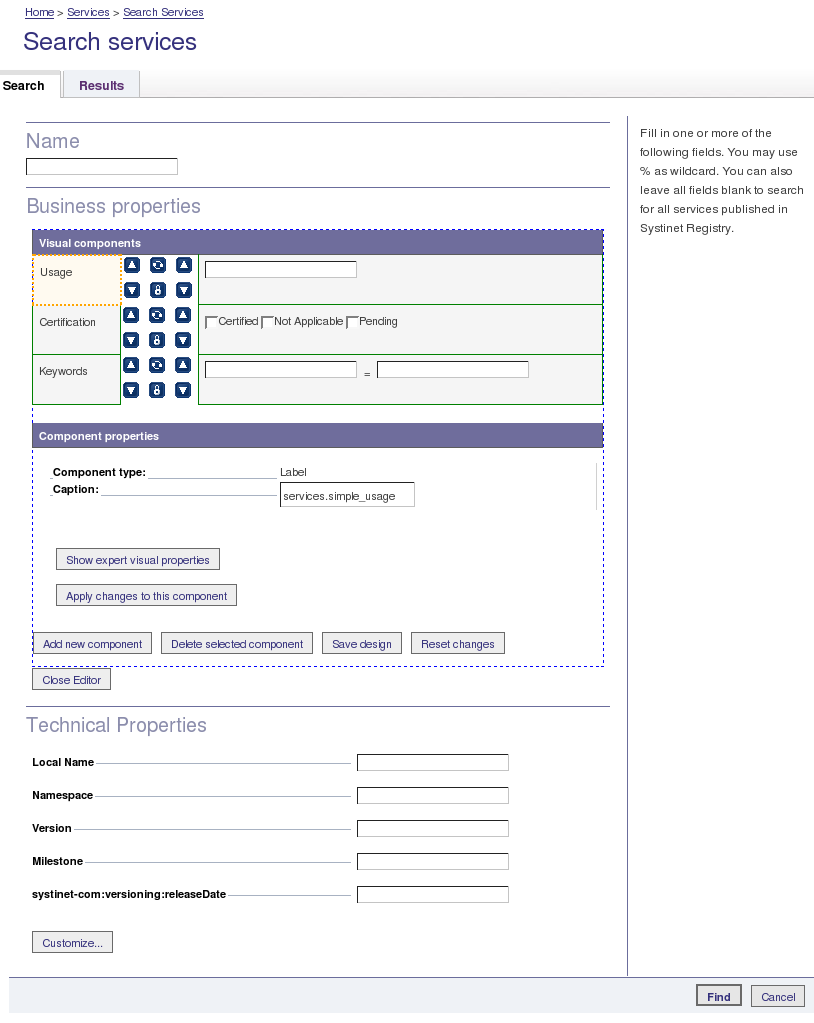Click the Component properties header

318,436
